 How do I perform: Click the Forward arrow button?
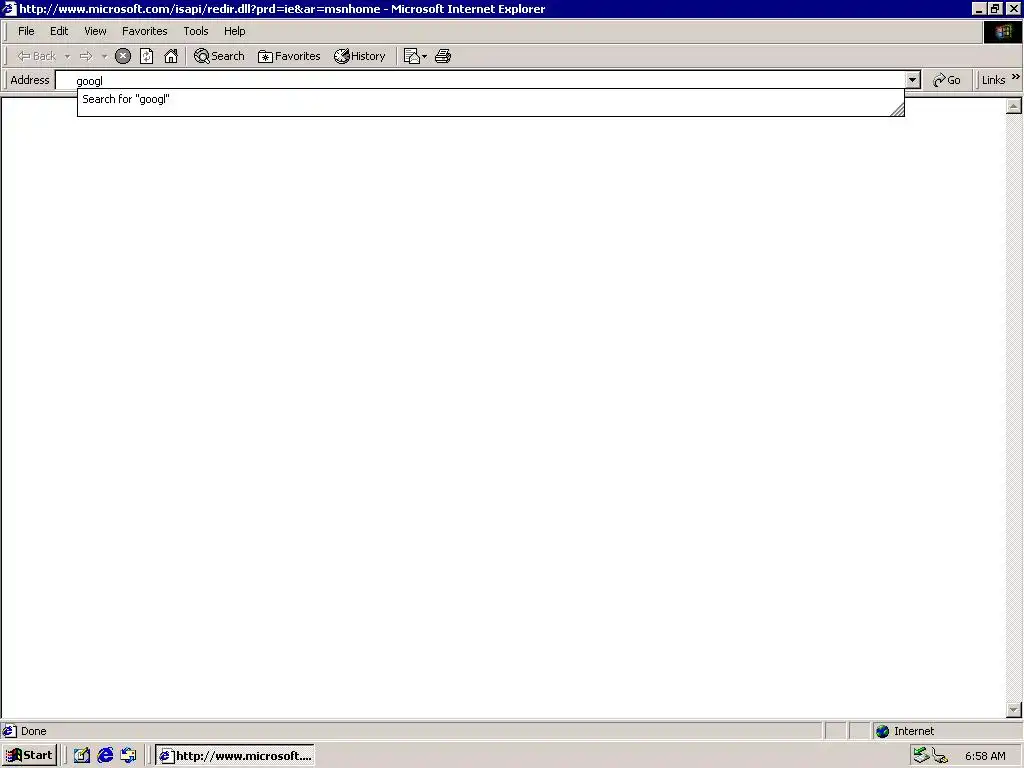86,56
